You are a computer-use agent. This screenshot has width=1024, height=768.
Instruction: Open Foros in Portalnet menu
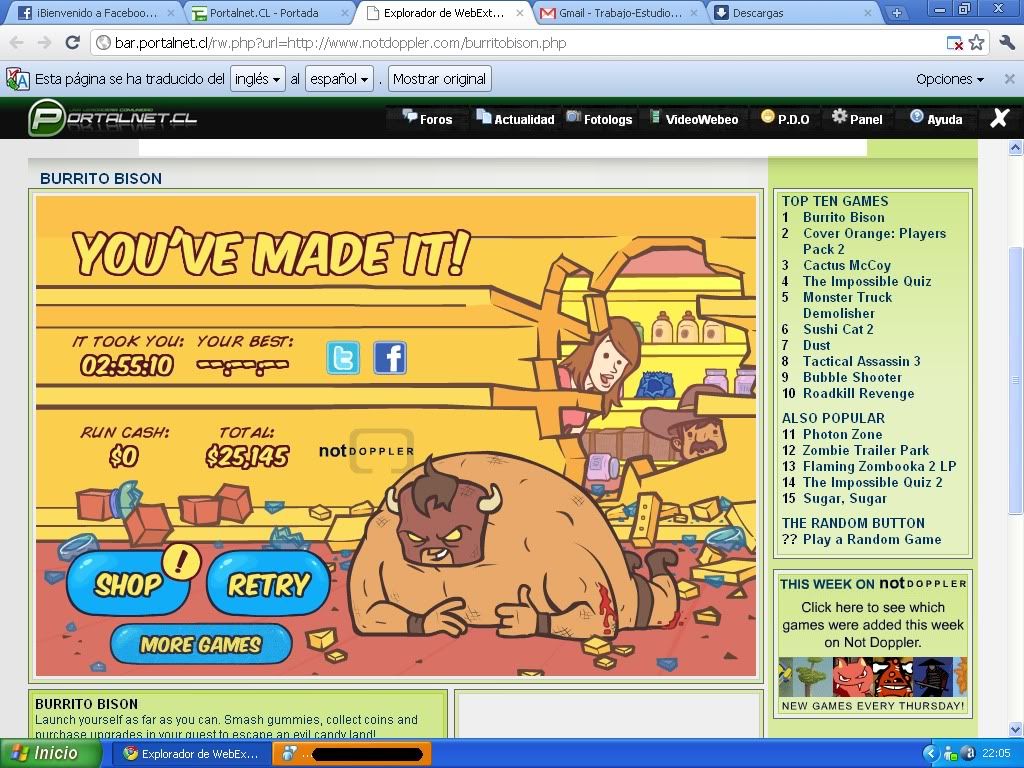(x=428, y=119)
